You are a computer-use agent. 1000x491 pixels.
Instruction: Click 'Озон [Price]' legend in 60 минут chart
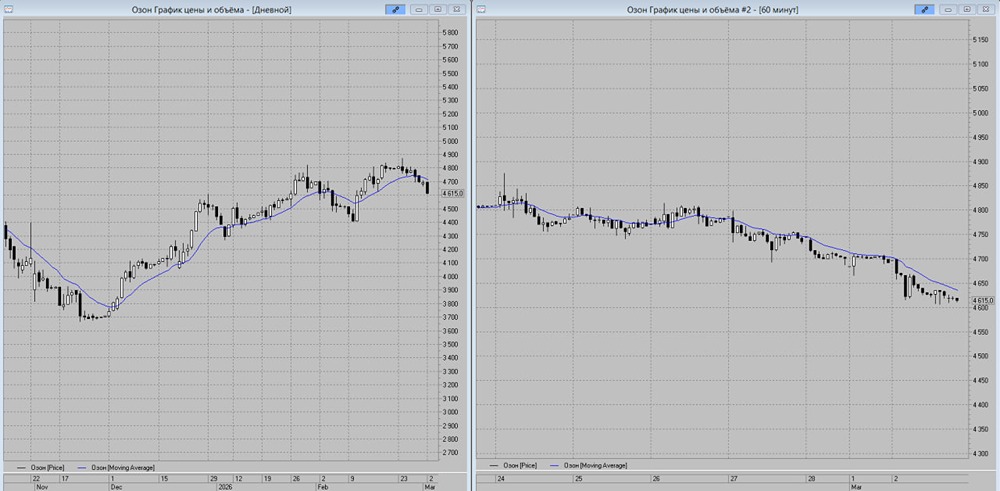(518, 466)
